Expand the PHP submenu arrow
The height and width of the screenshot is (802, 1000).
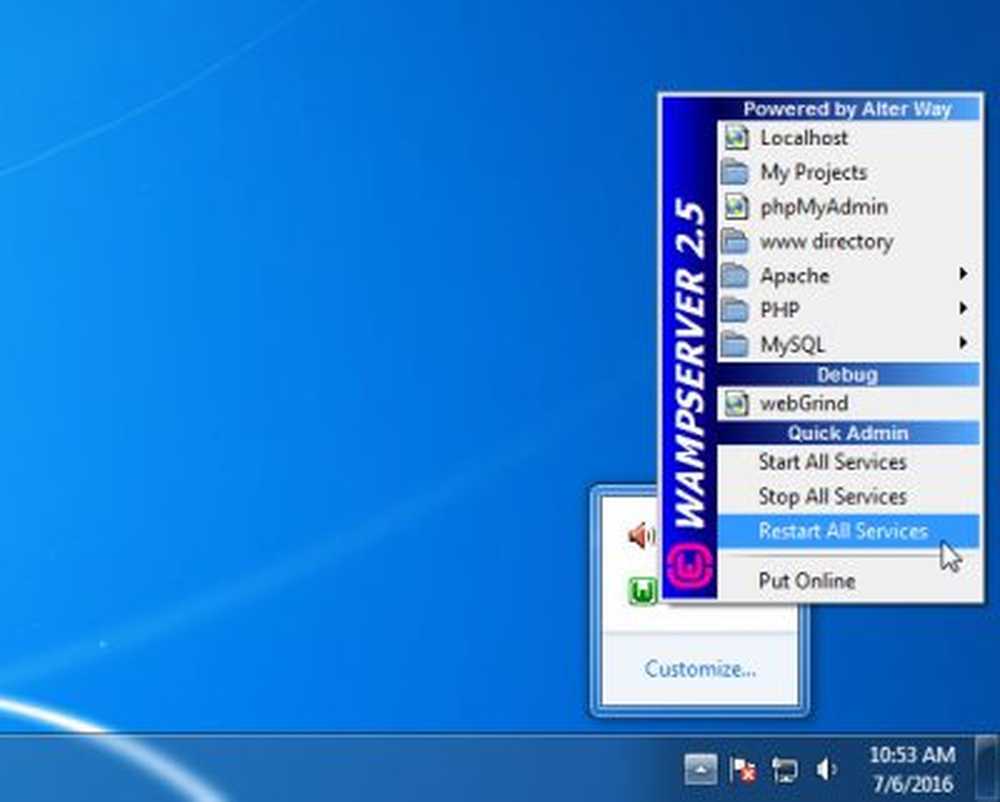tap(963, 309)
